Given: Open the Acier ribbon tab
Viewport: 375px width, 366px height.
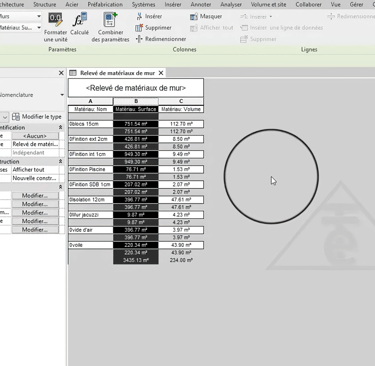Looking at the screenshot, I should [72, 4].
